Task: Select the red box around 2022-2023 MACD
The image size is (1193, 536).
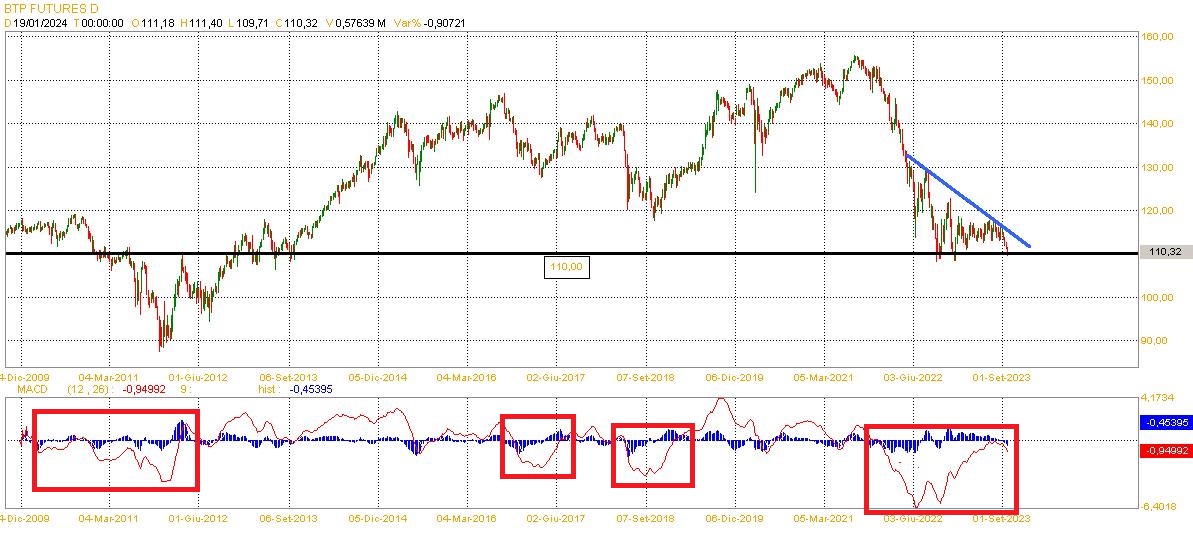Action: pos(941,469)
